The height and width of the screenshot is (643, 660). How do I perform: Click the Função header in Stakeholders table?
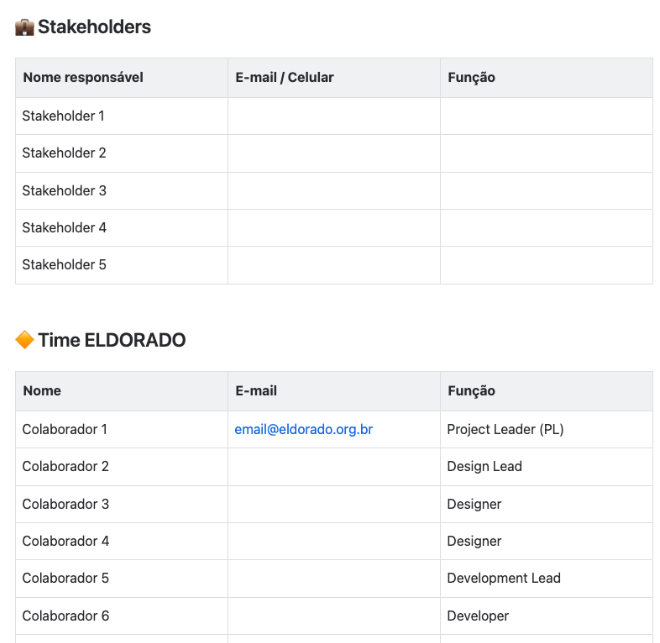[x=546, y=78]
